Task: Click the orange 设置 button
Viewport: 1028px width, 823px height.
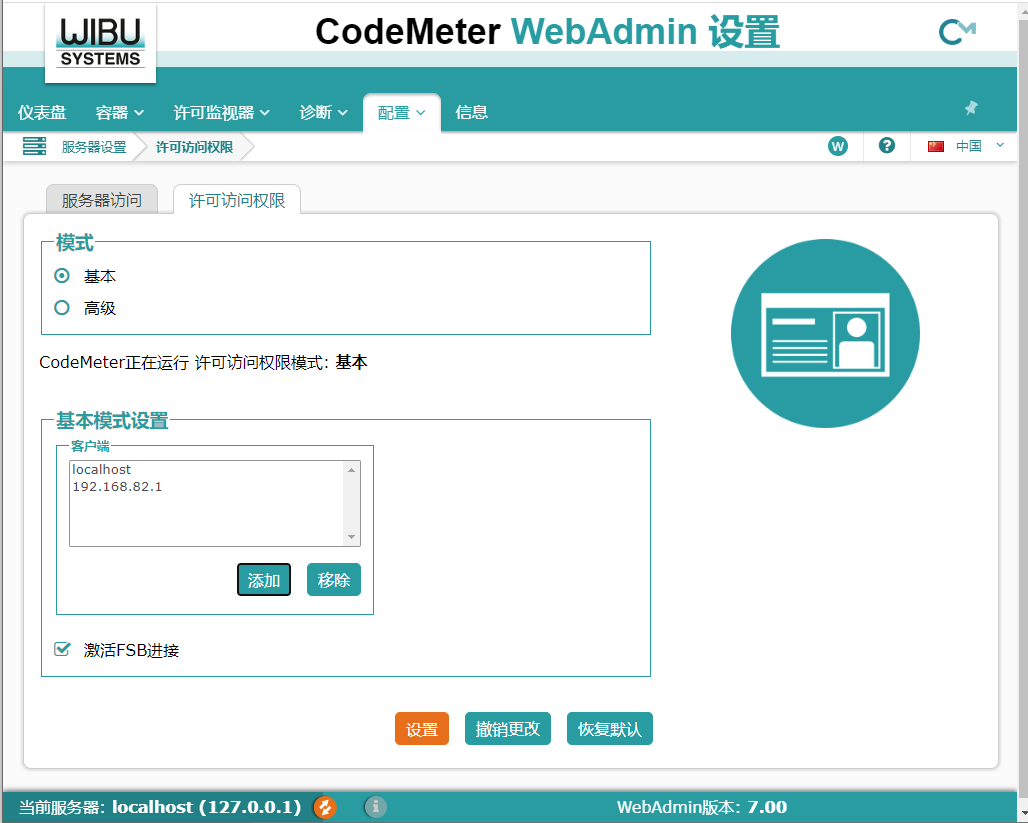Action: [x=422, y=729]
